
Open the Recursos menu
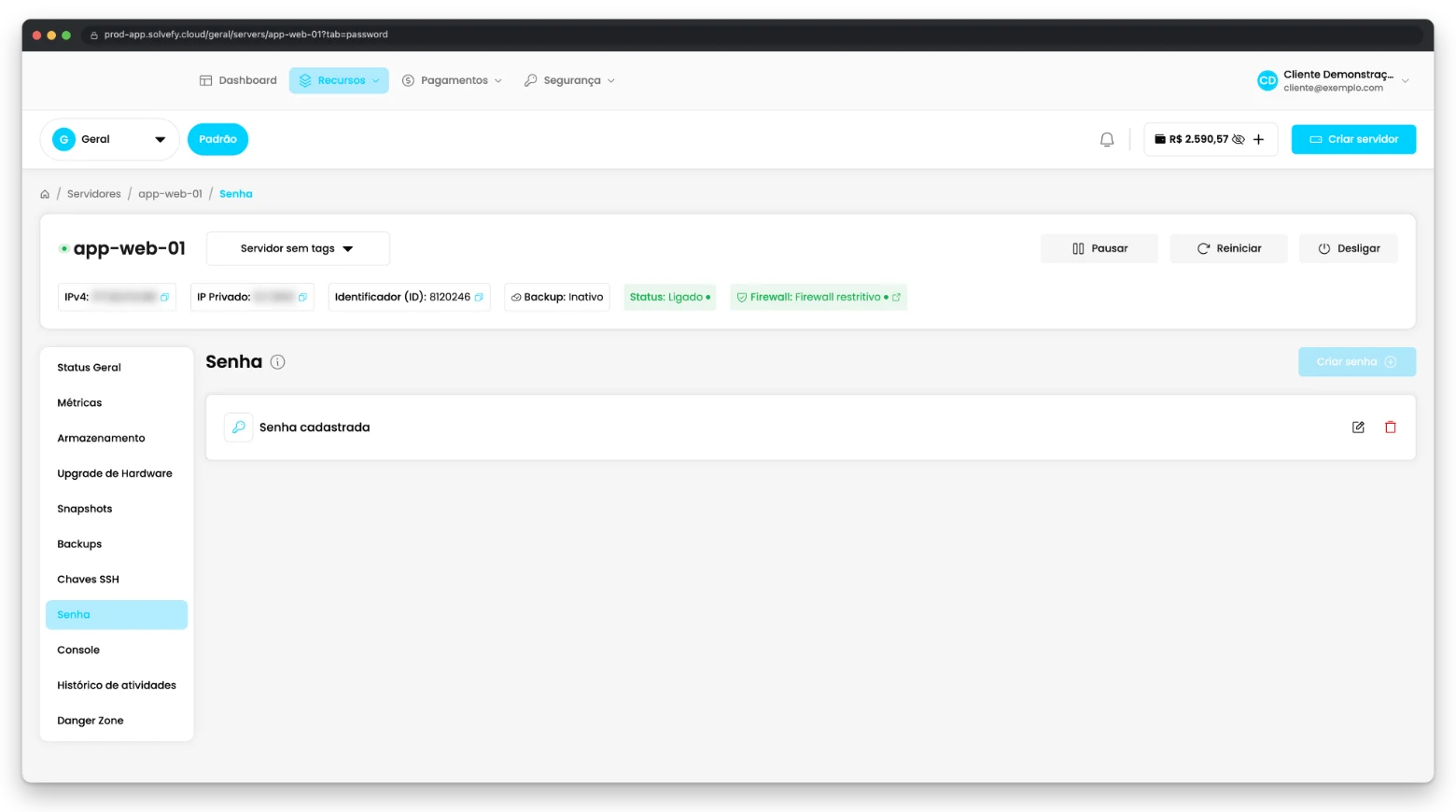point(339,80)
